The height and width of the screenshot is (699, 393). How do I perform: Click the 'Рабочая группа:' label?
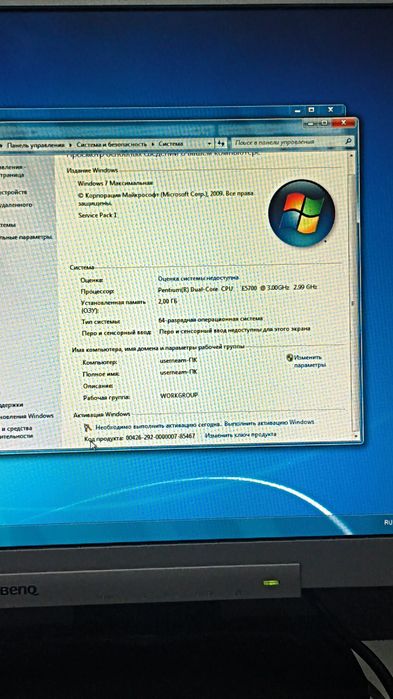click(x=106, y=397)
